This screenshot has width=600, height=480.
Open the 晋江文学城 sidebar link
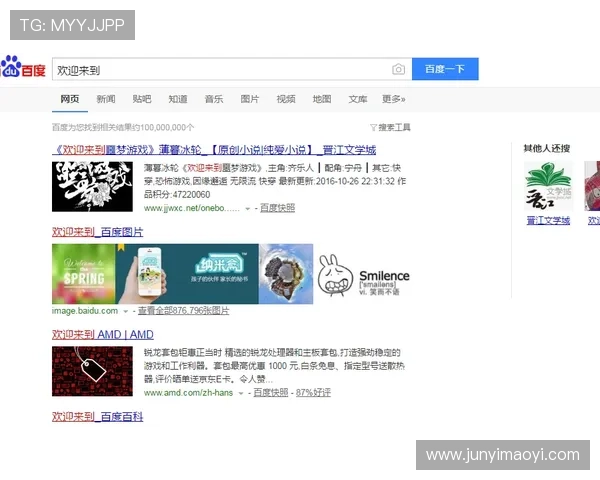pos(548,220)
